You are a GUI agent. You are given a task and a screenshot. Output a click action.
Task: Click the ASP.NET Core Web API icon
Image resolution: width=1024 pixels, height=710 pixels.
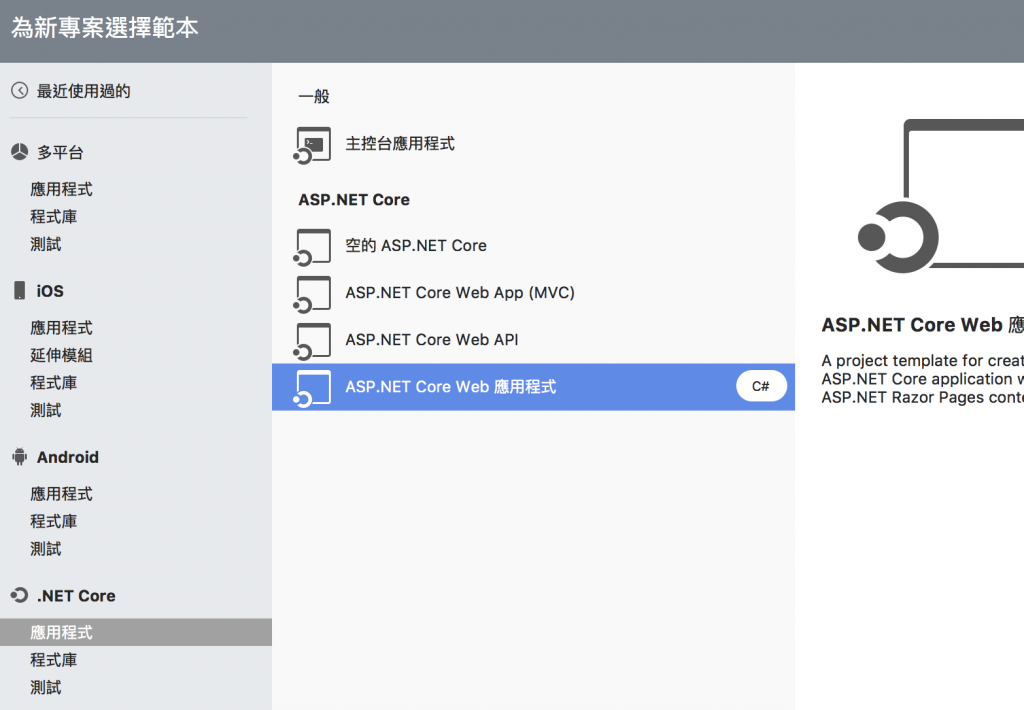coord(312,340)
